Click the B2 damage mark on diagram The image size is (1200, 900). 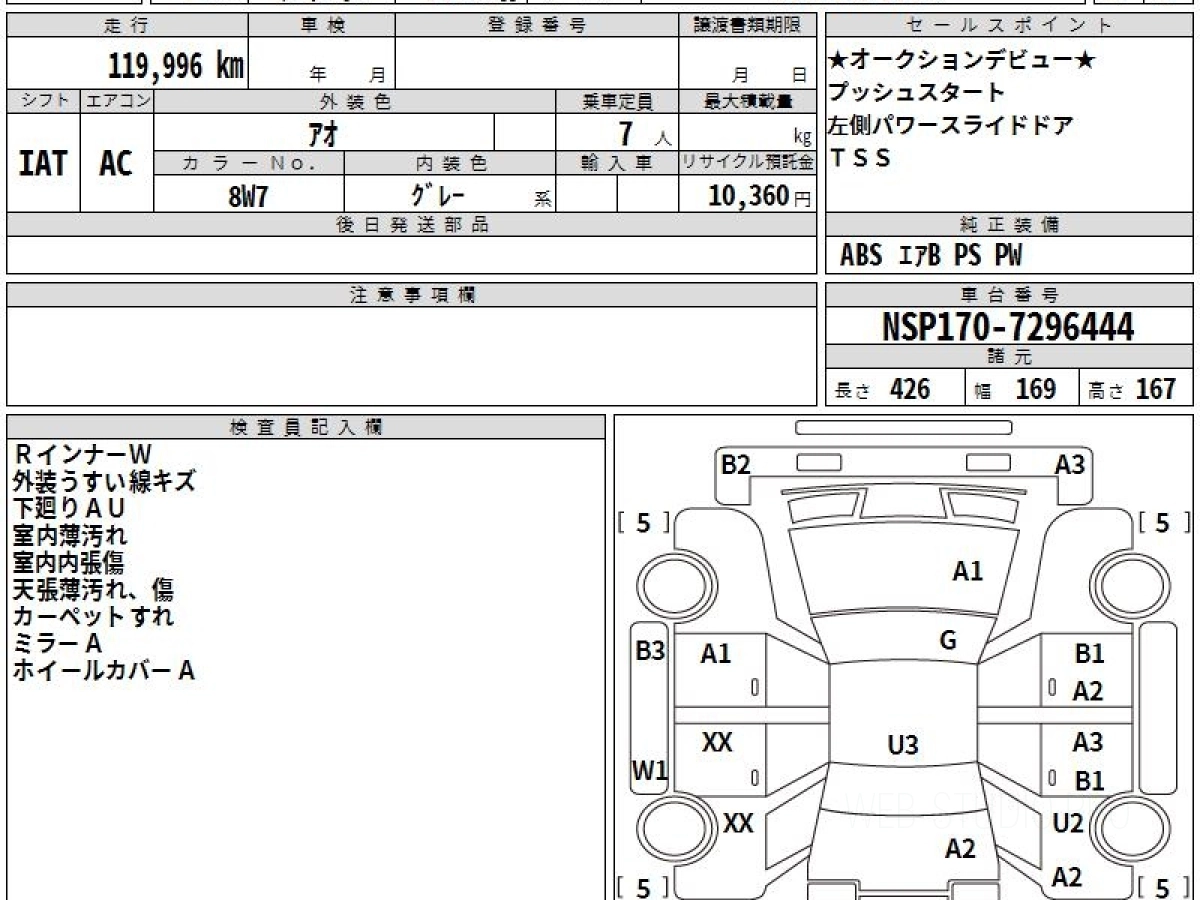tap(736, 464)
